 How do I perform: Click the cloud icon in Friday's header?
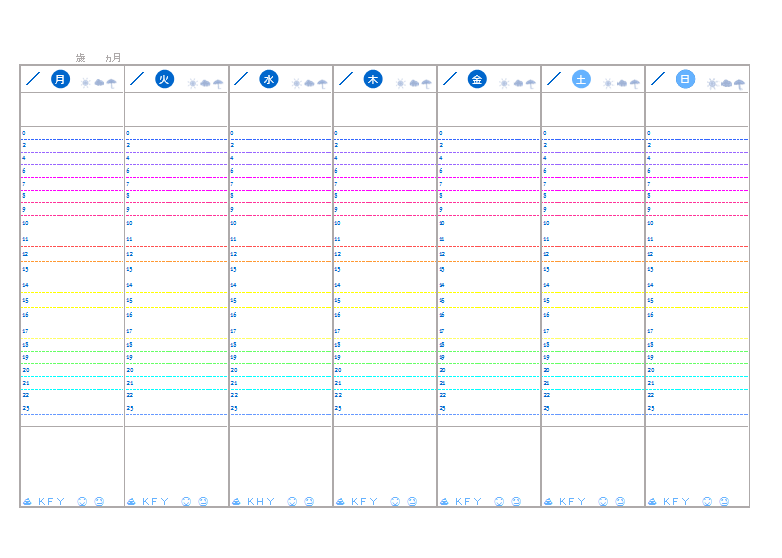coord(517,84)
